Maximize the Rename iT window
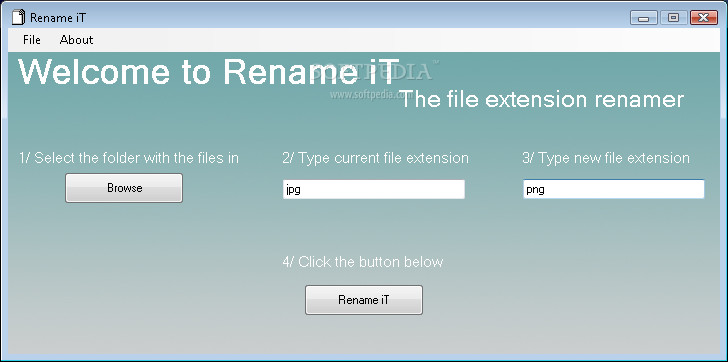The image size is (728, 362). pyautogui.click(x=673, y=18)
